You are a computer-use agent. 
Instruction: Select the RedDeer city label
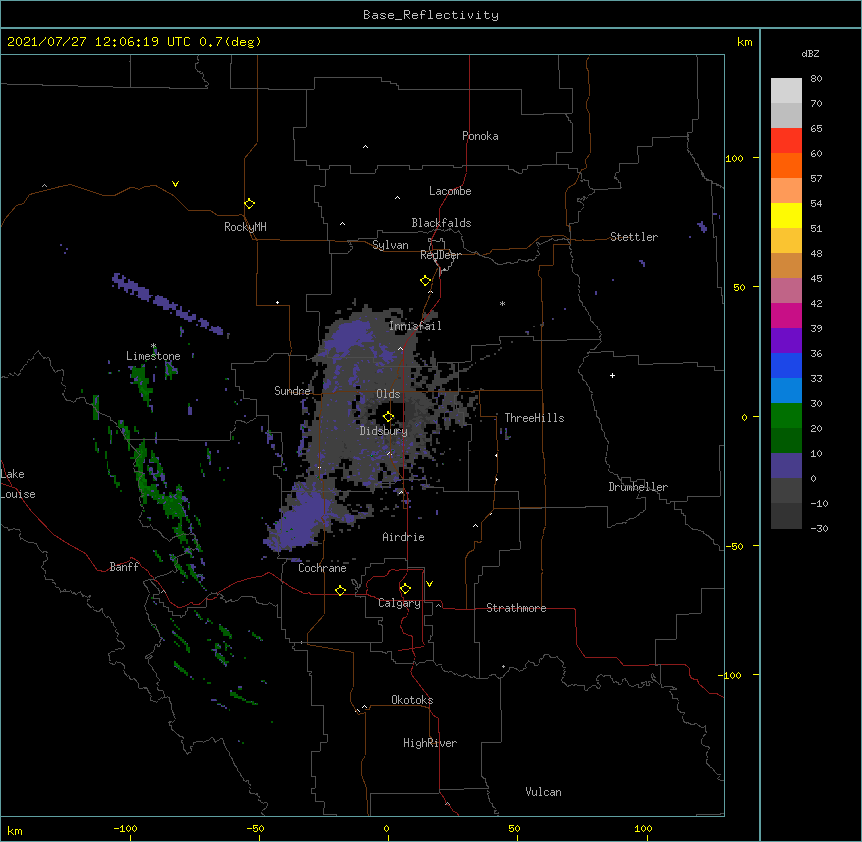(x=440, y=255)
